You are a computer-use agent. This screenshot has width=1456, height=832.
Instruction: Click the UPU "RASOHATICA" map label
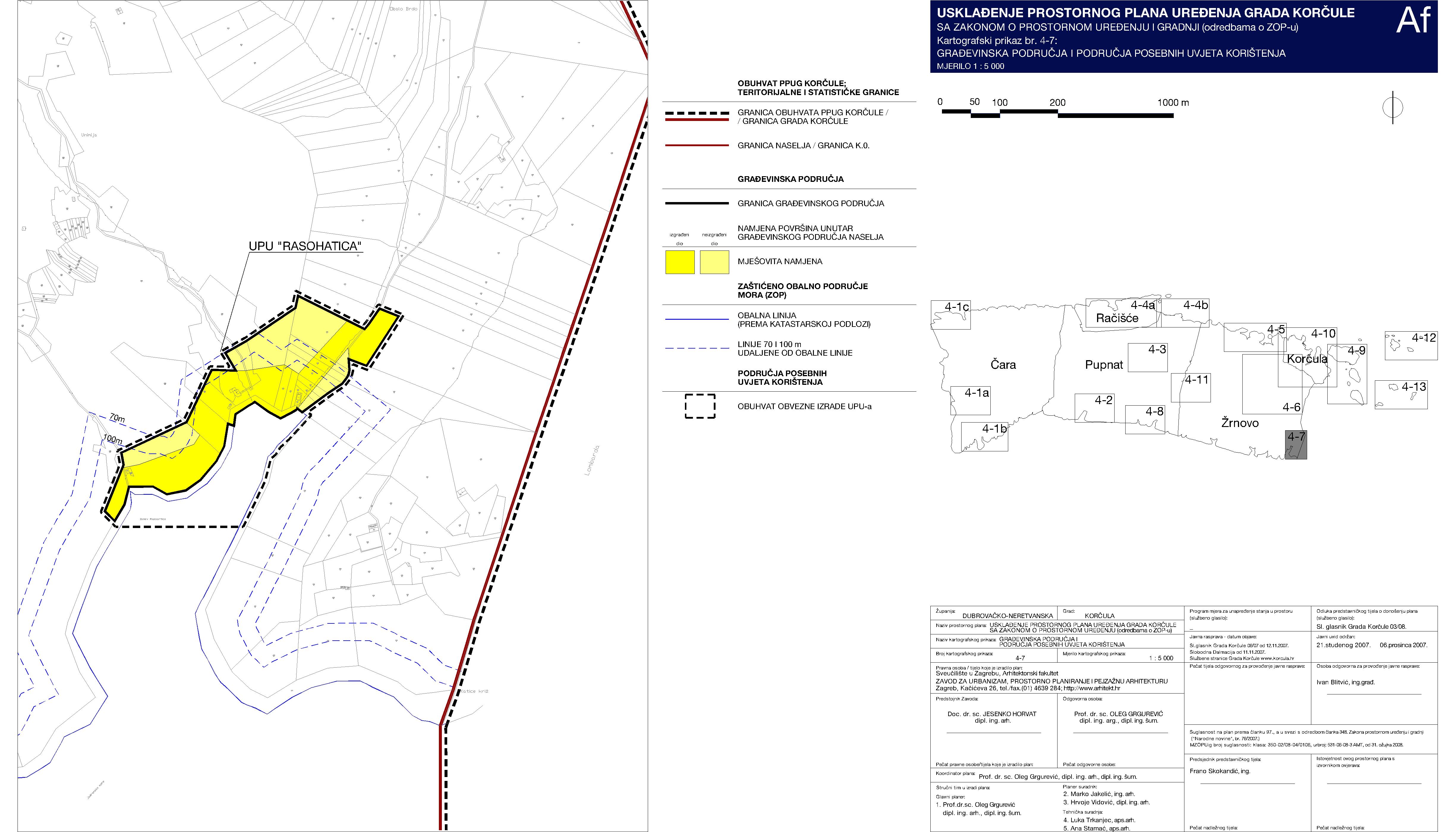pyautogui.click(x=306, y=246)
